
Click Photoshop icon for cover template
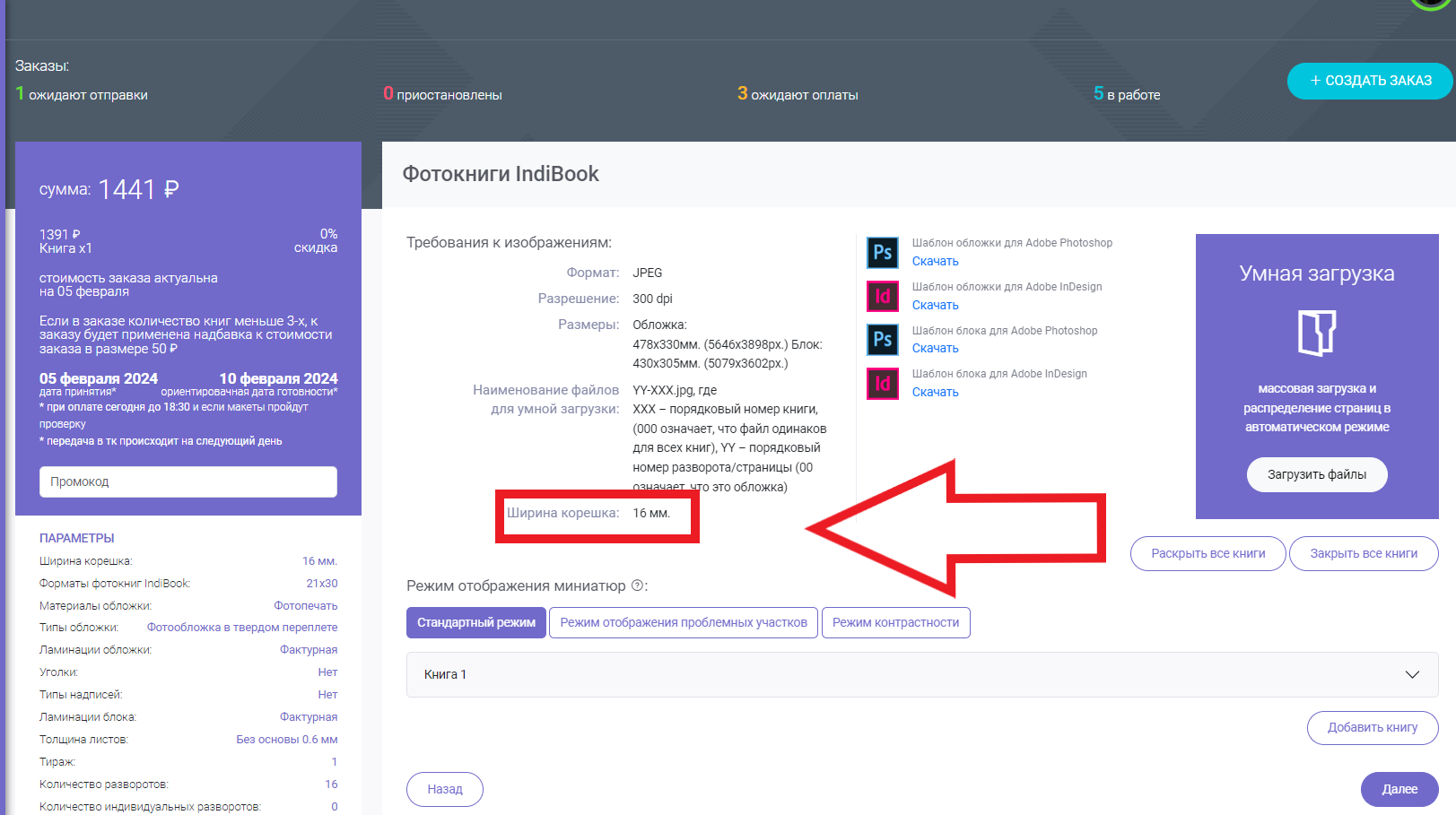pos(882,252)
